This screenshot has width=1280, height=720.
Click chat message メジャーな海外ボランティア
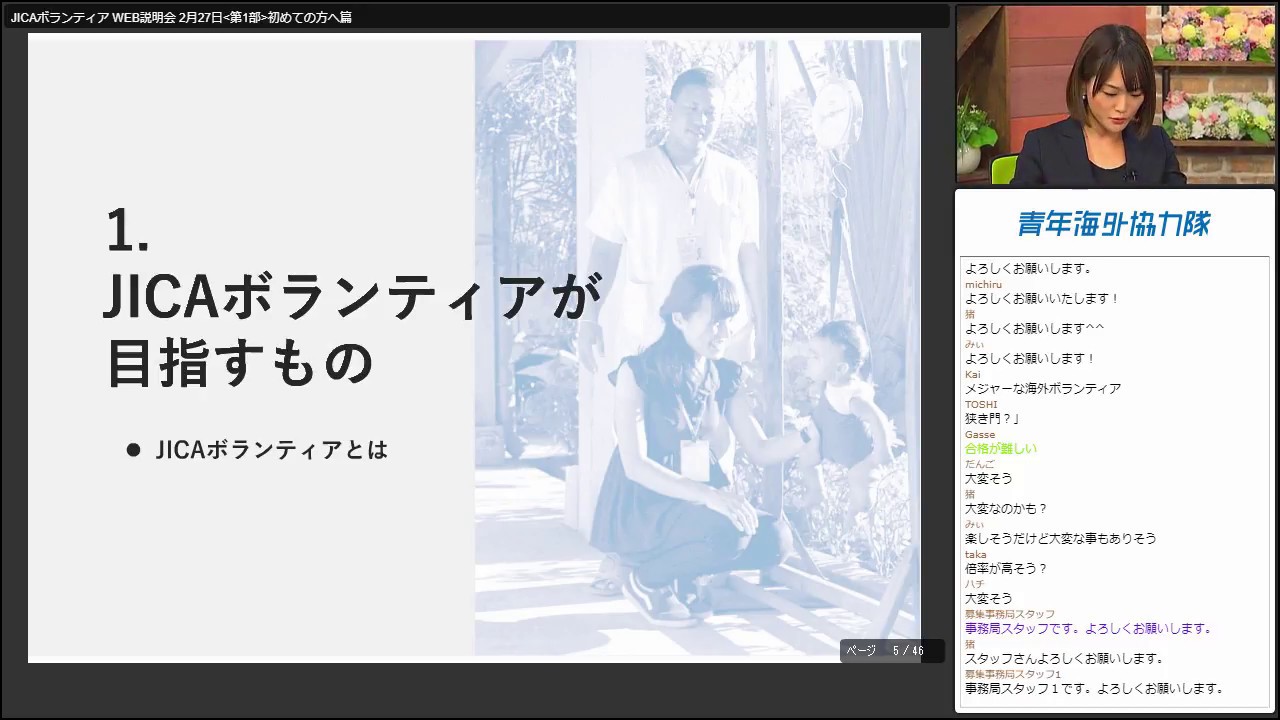1043,388
